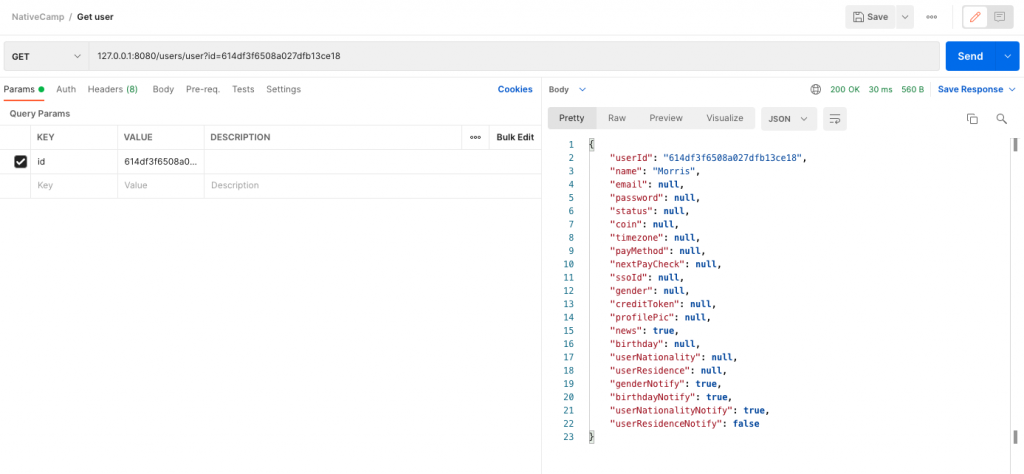Click the search magnifier in response
Image resolution: width=1024 pixels, height=474 pixels.
1001,119
